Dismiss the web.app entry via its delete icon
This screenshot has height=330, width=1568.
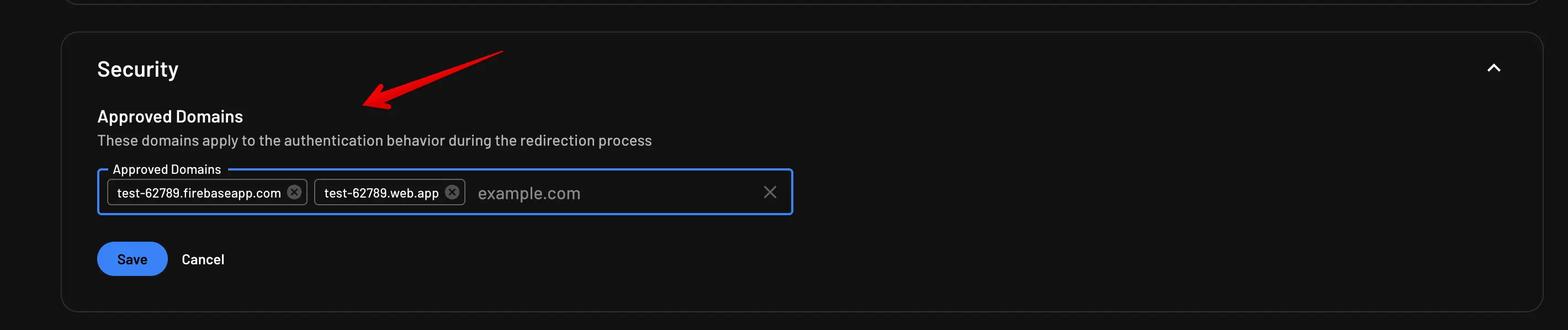click(452, 192)
